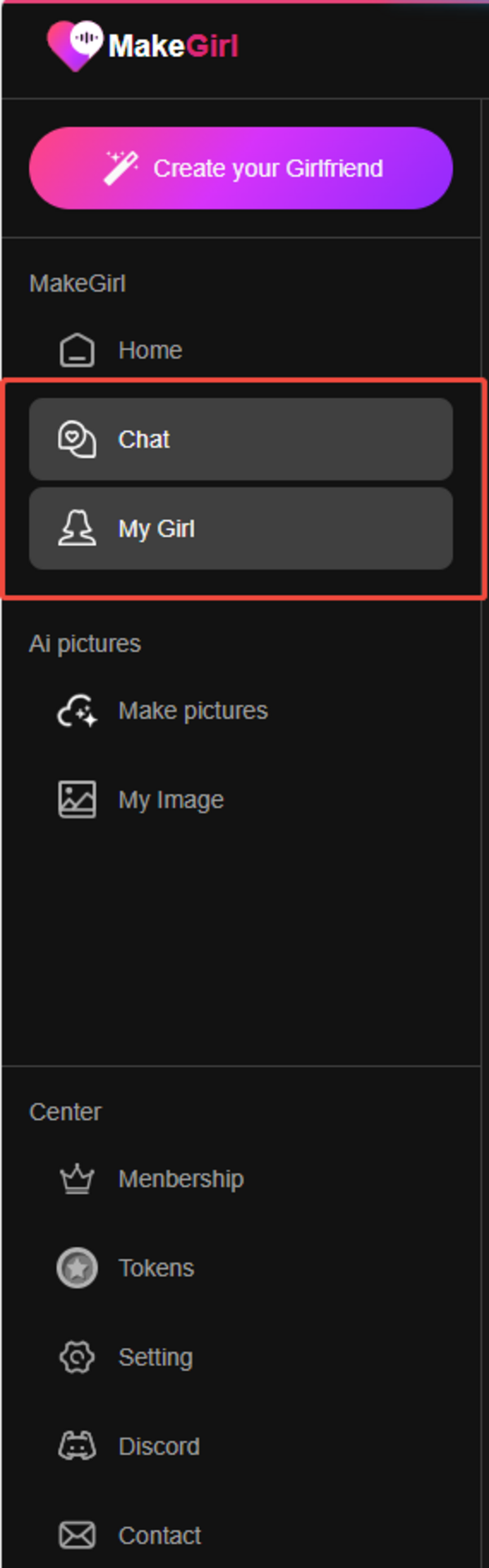The height and width of the screenshot is (1568, 489).
Task: Open Make pictures text link
Action: click(193, 711)
